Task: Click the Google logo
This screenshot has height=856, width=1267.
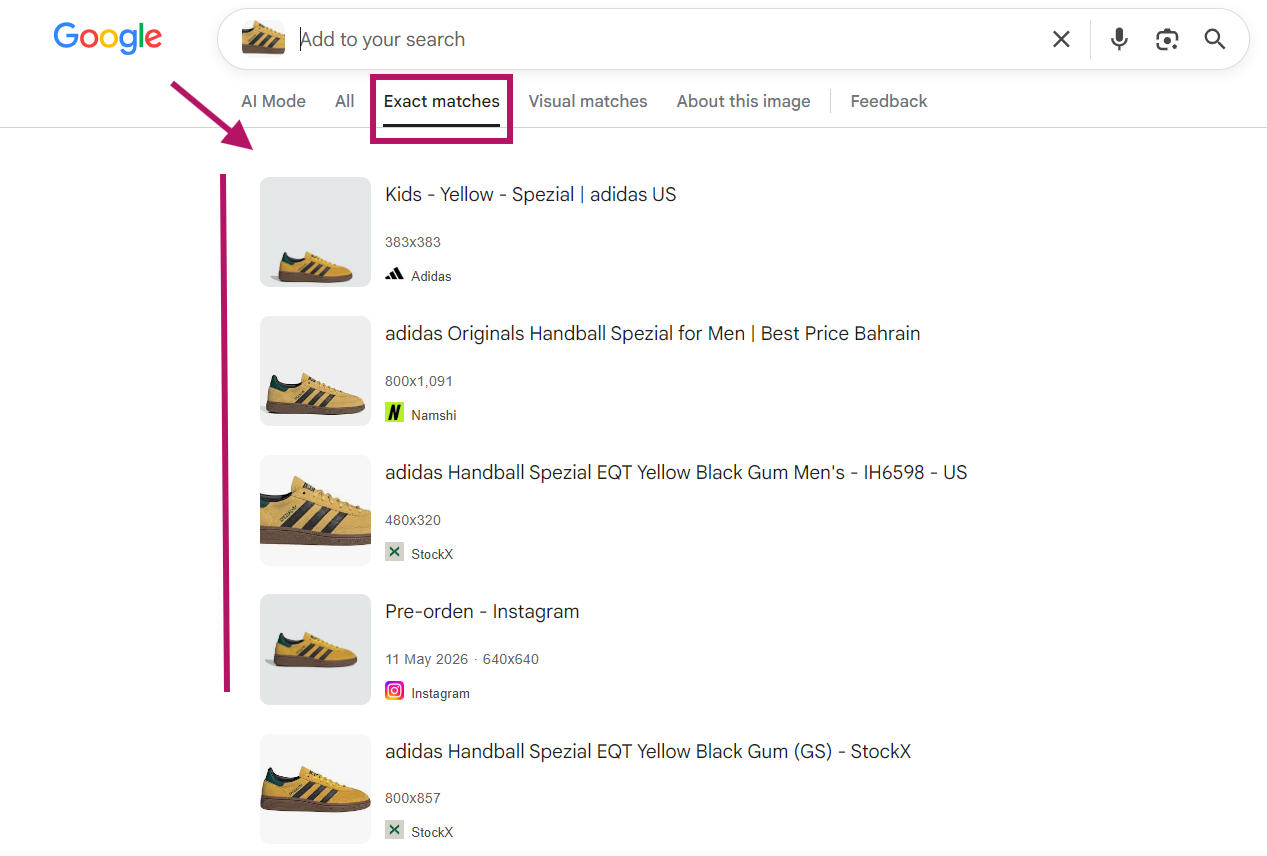Action: point(108,38)
